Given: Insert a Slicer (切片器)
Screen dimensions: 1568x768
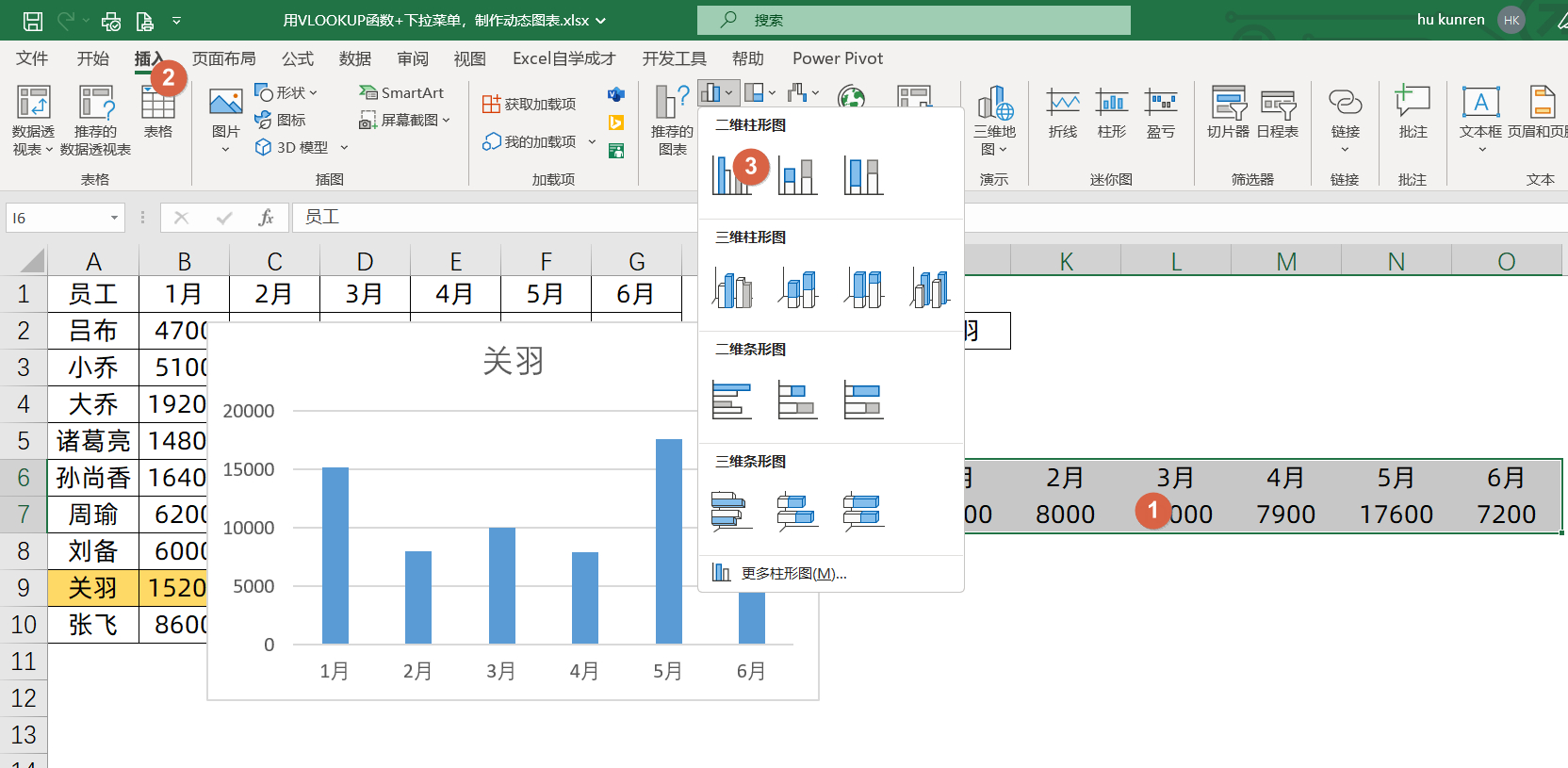Looking at the screenshot, I should pyautogui.click(x=1229, y=112).
